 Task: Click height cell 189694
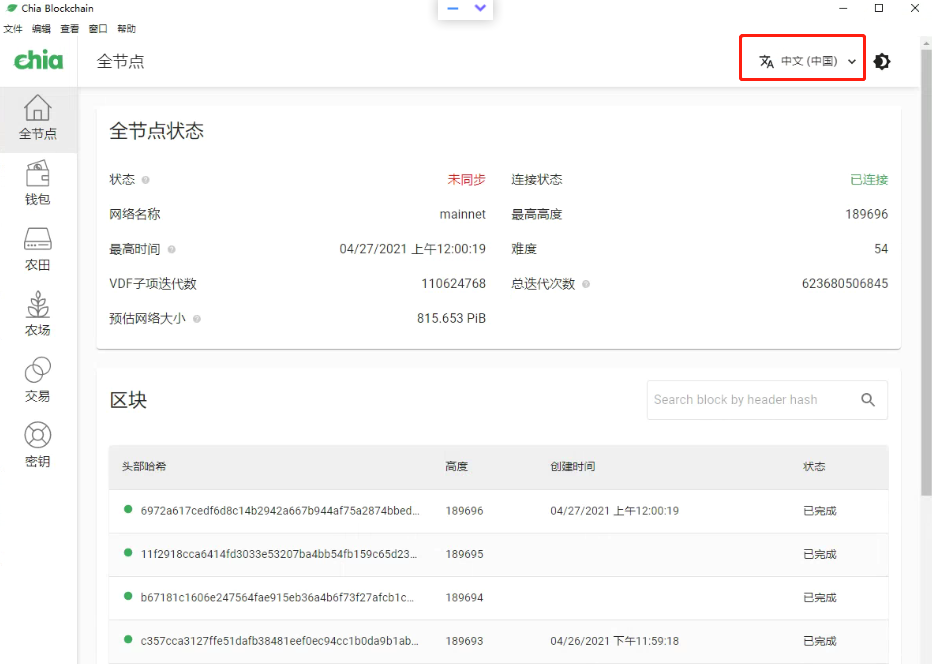464,598
